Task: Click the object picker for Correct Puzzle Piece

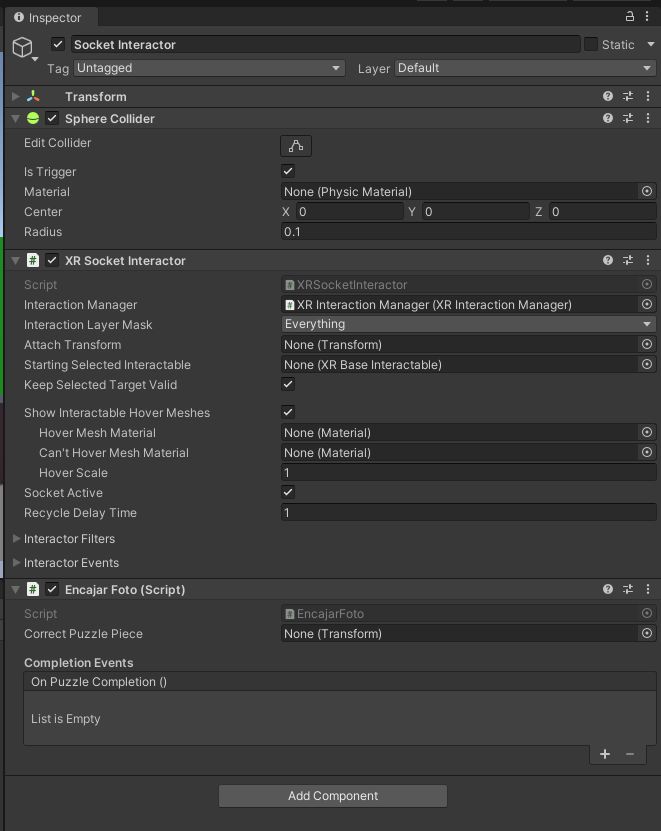Action: 647,633
